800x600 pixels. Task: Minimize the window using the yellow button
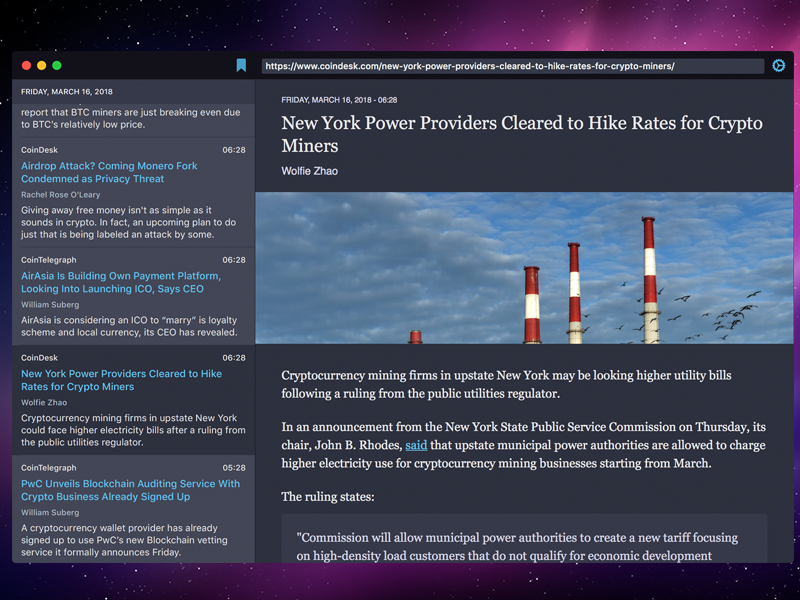(42, 65)
